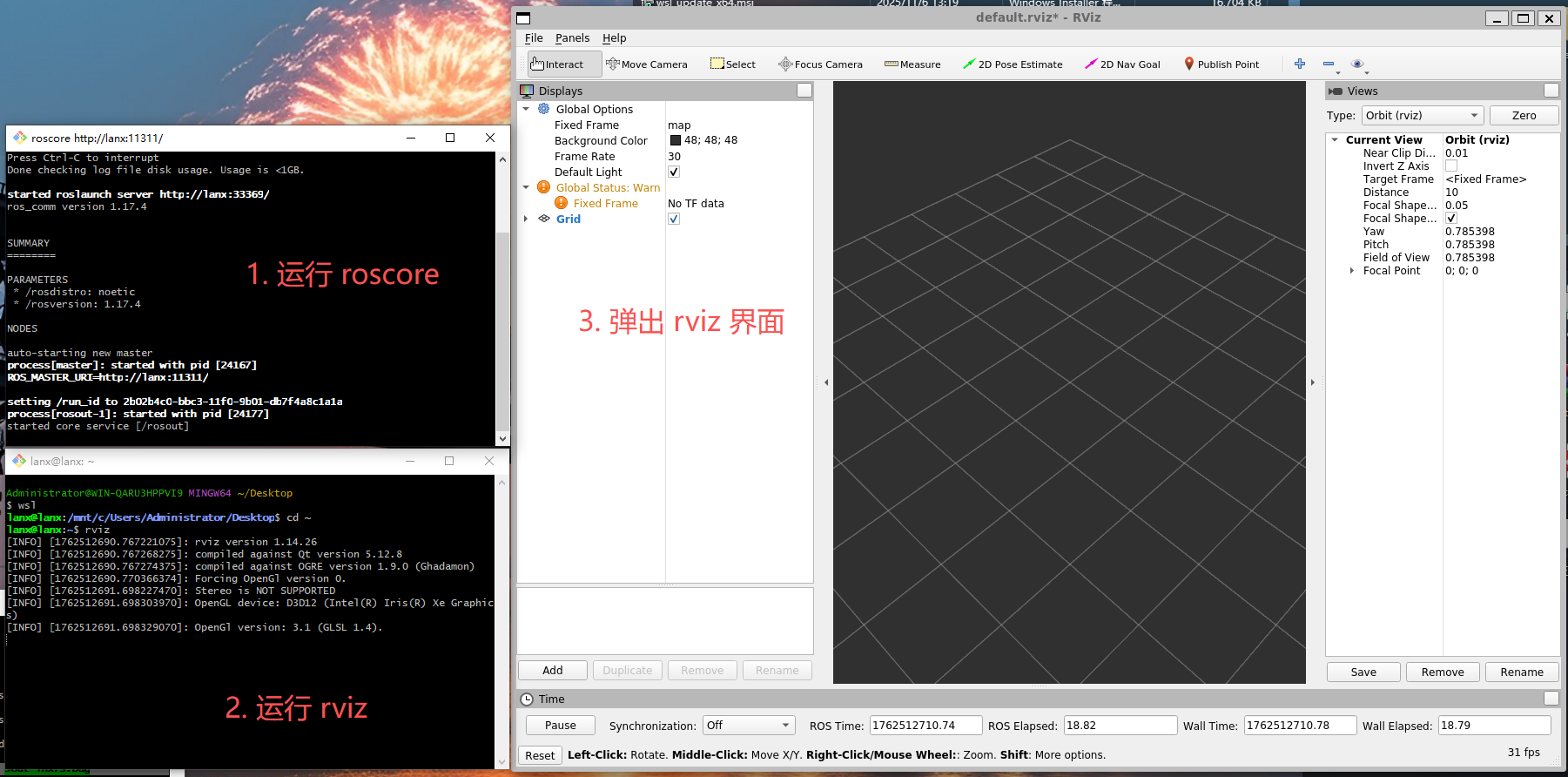Collapse the Current View tree node
This screenshot has width=1568, height=777.
(1335, 139)
